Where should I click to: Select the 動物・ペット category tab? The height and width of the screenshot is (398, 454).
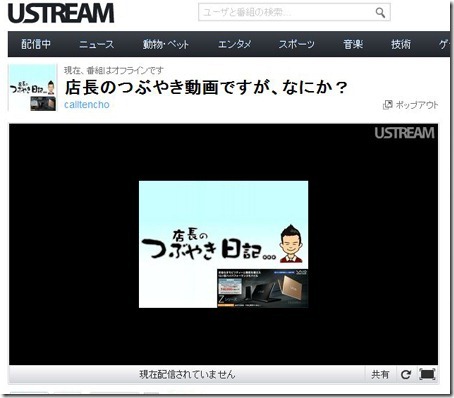point(166,44)
